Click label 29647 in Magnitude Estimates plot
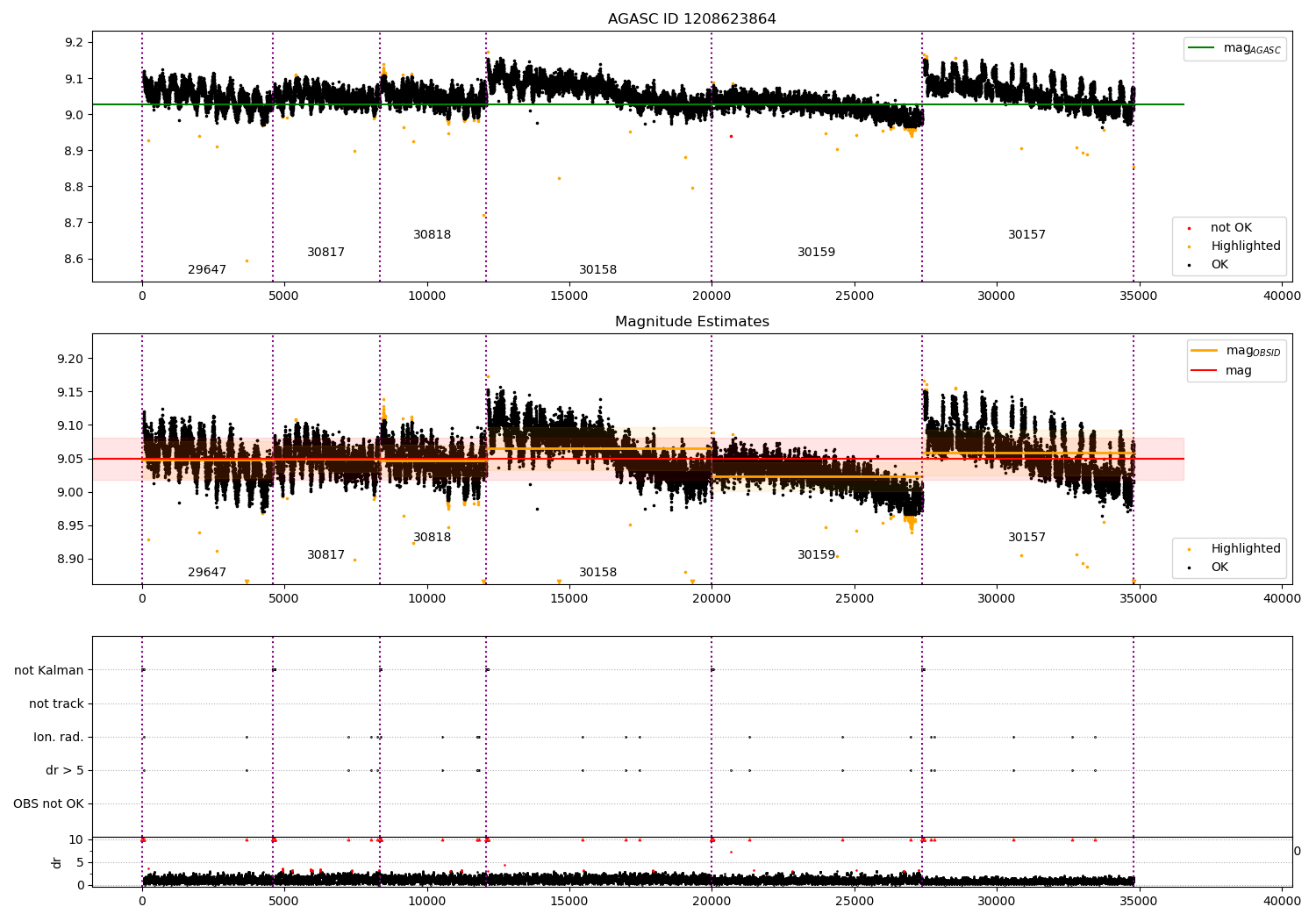Screen dimensions: 1316x921 207,573
